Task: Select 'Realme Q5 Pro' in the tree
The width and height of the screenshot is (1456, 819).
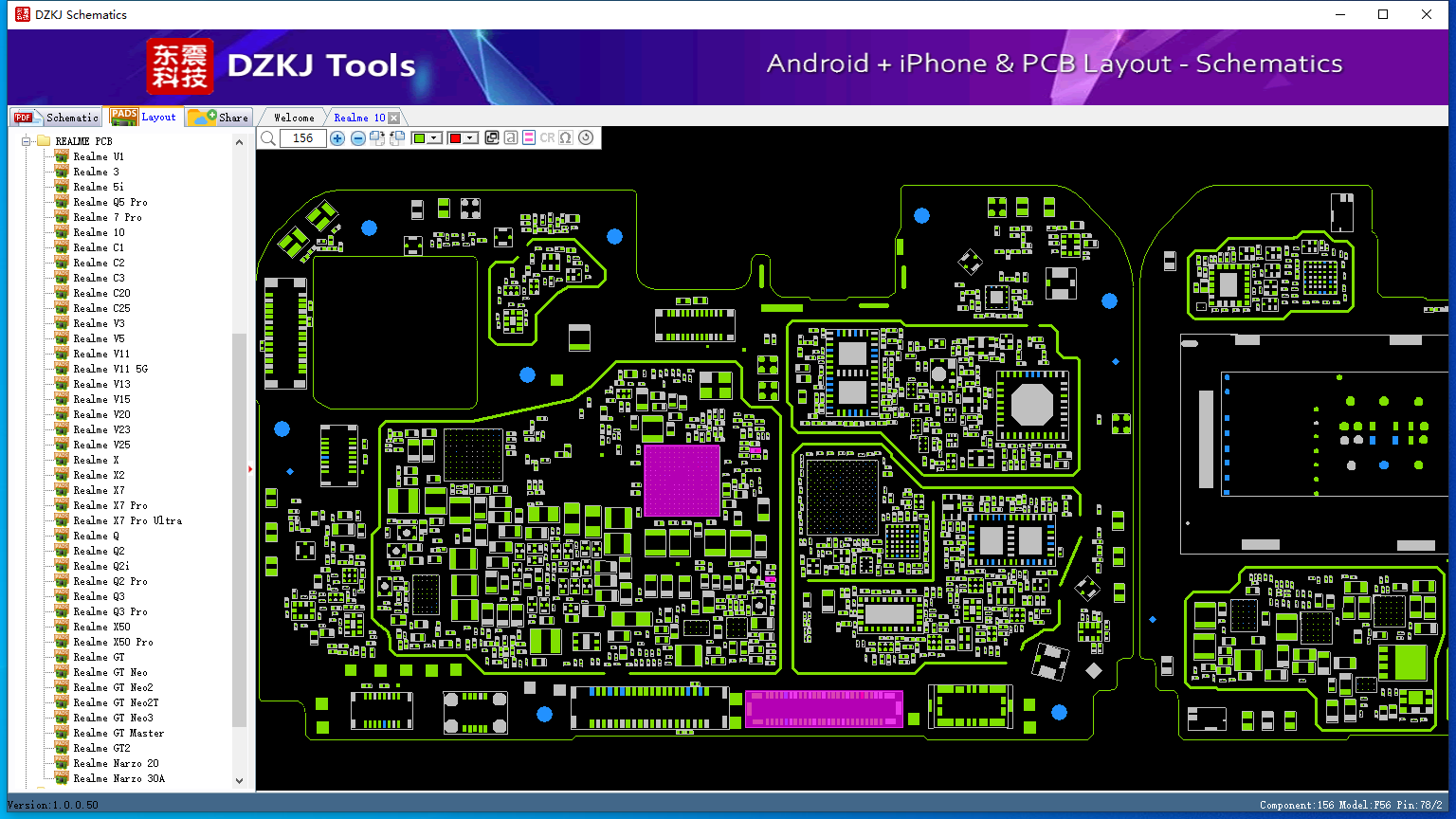Action: coord(110,202)
